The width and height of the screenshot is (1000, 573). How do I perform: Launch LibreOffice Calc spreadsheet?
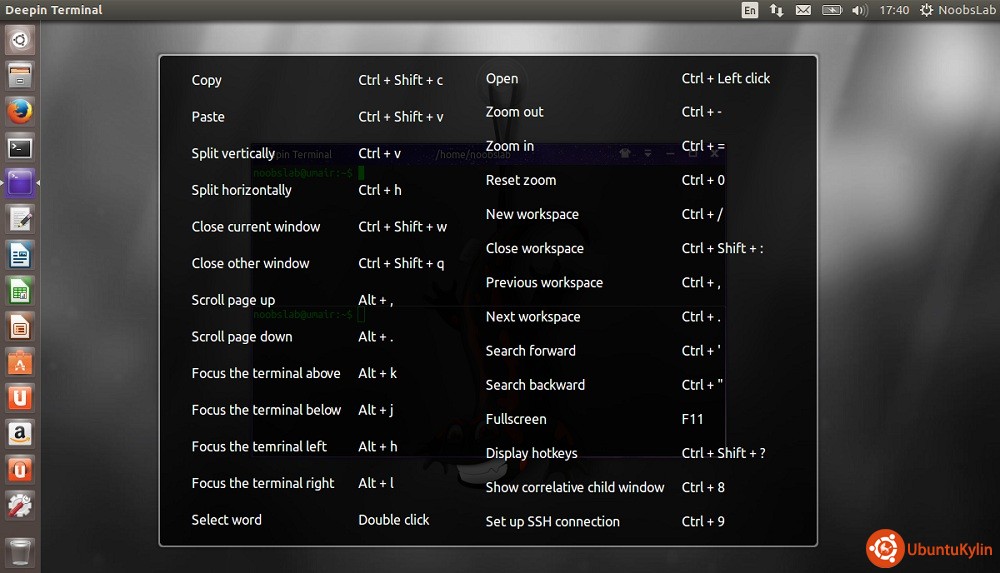[20, 291]
